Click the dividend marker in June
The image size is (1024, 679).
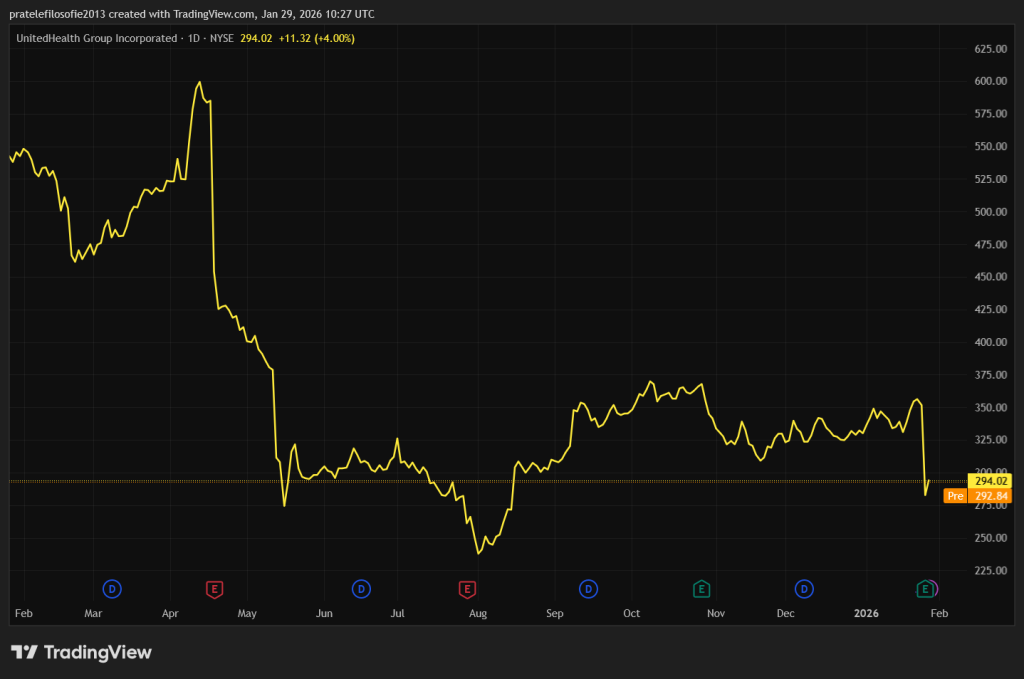pyautogui.click(x=360, y=589)
